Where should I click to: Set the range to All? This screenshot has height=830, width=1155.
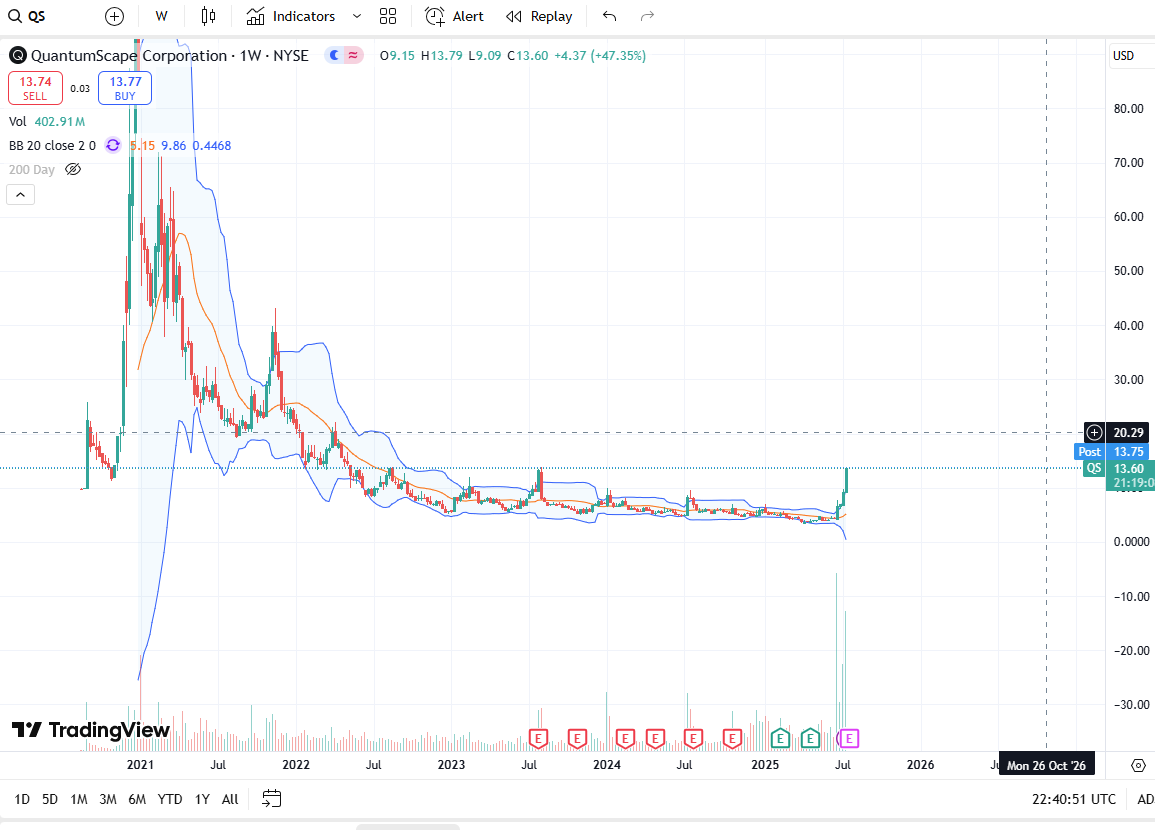230,799
